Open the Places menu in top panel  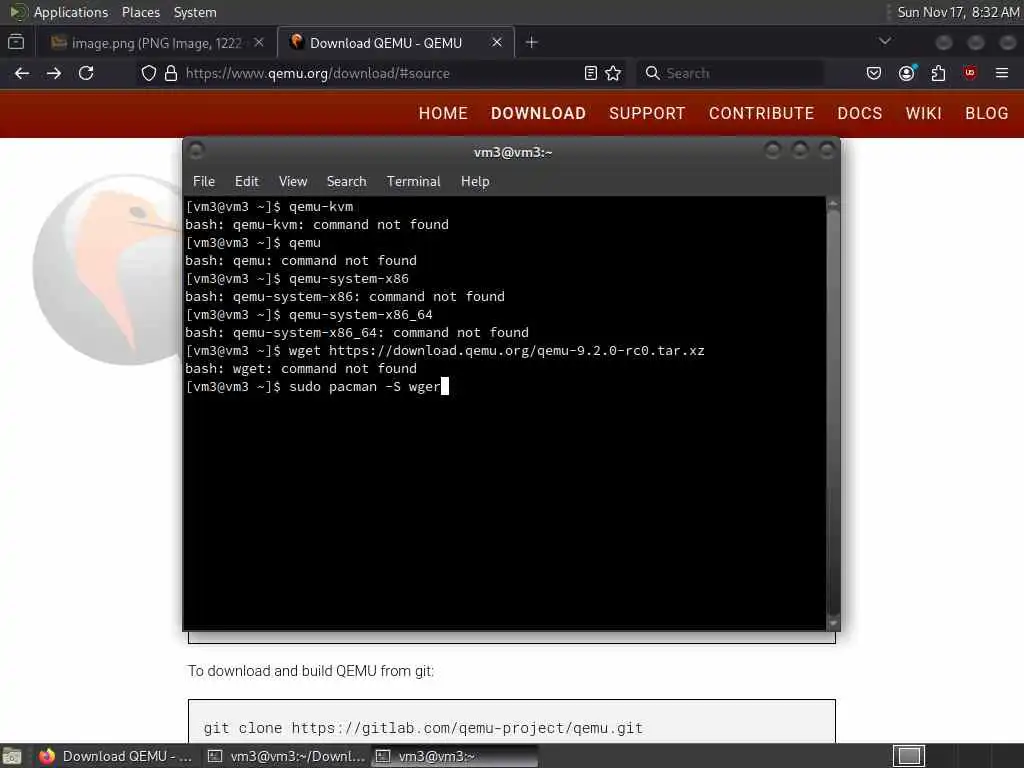tap(140, 12)
